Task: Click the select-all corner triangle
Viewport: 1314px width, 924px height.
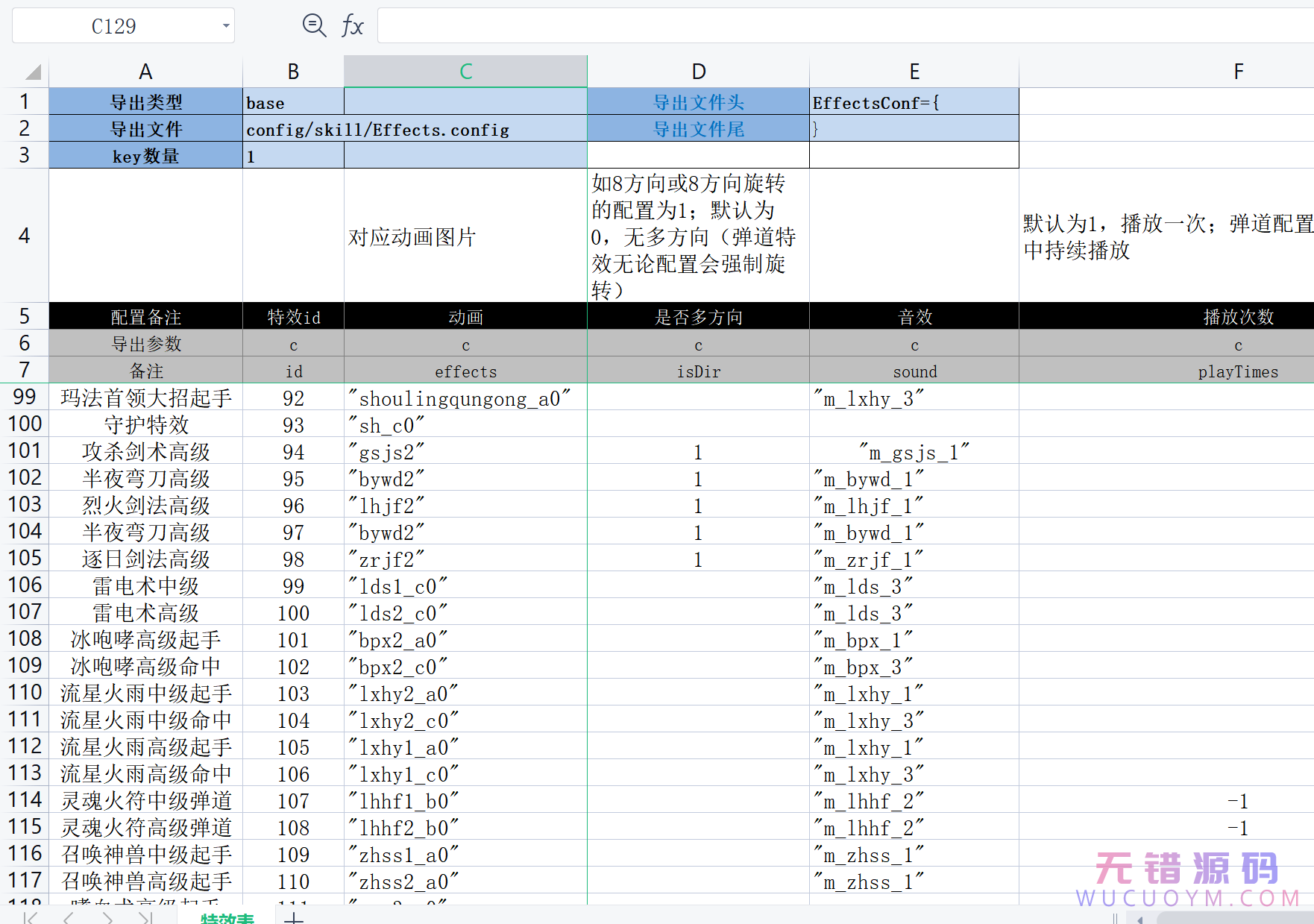Action: (33, 72)
